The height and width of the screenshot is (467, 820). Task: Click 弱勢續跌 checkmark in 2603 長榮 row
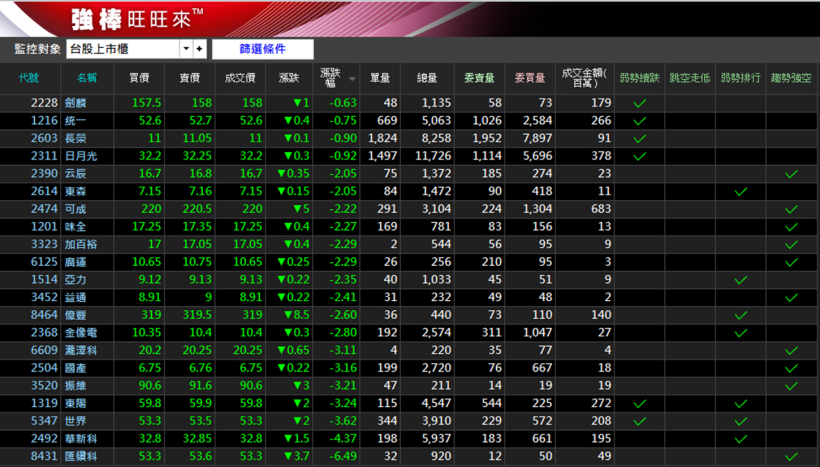(640, 139)
